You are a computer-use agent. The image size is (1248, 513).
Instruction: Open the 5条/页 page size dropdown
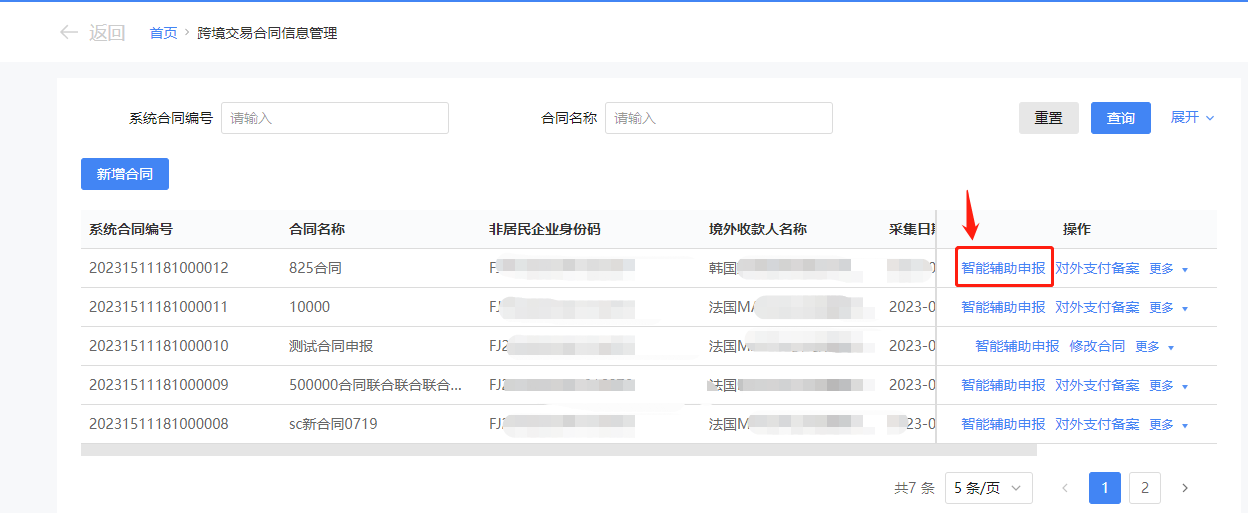pyautogui.click(x=988, y=488)
